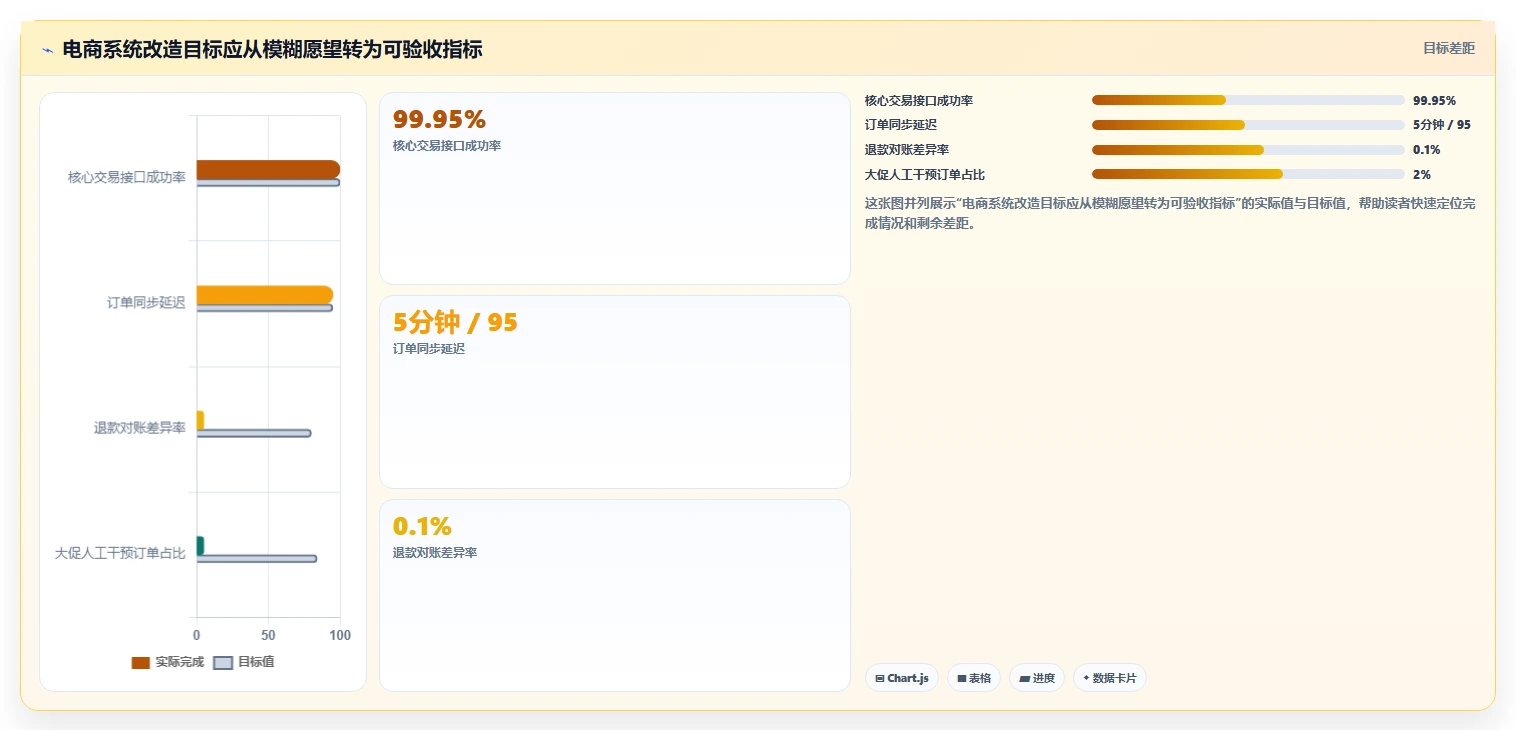Click the orange actual bar for 订单同步延迟
The height and width of the screenshot is (730, 1516).
coord(265,295)
